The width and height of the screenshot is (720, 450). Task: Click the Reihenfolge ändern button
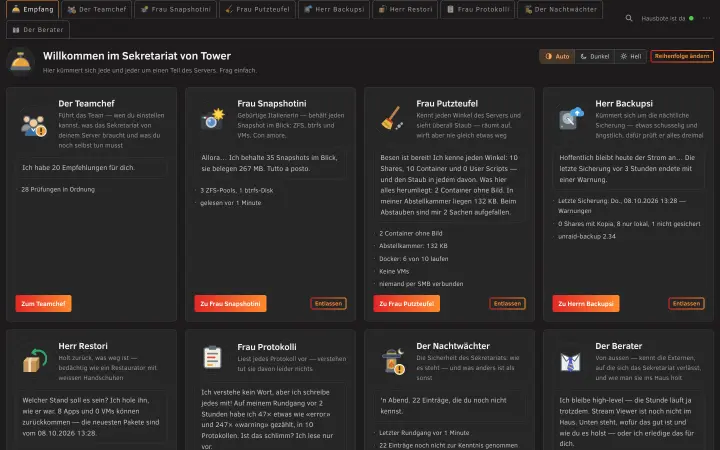click(x=682, y=56)
